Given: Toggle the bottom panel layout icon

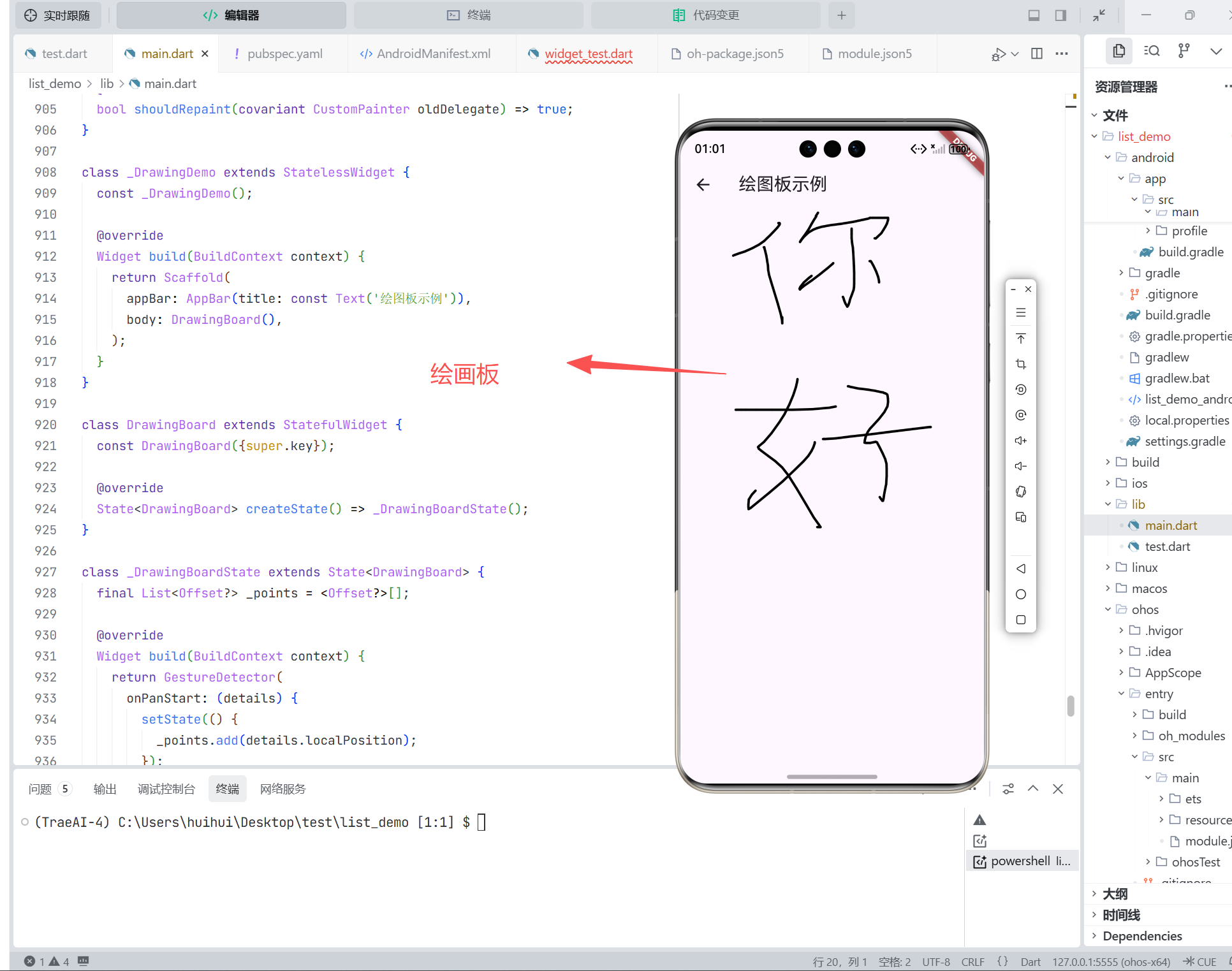Looking at the screenshot, I should point(1034,15).
